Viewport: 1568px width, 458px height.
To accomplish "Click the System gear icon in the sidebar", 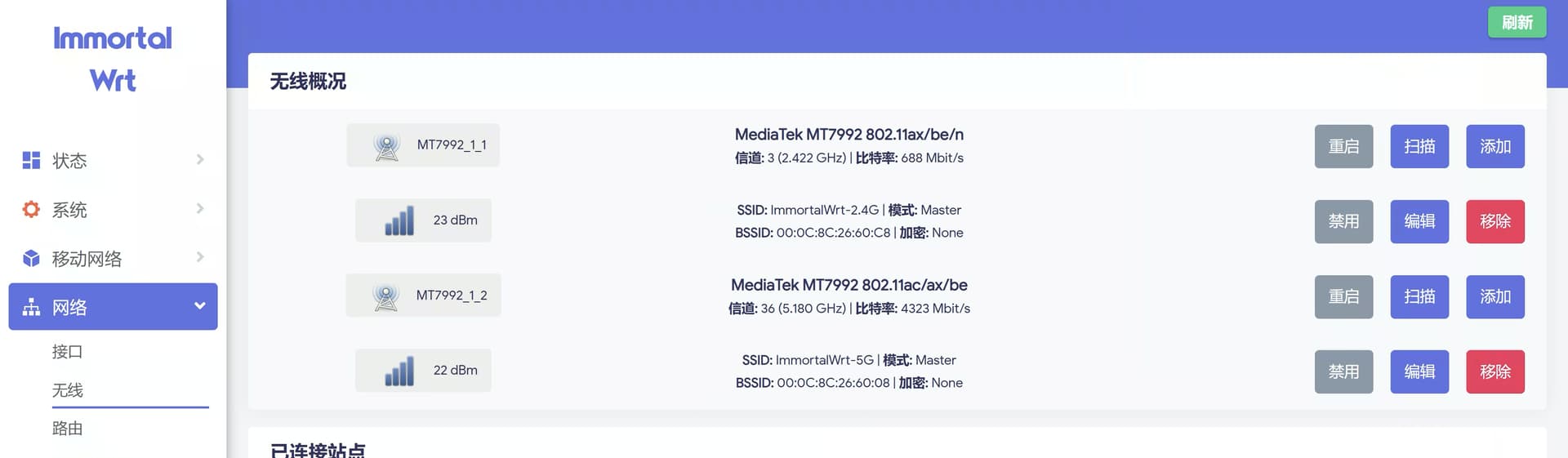I will pyautogui.click(x=31, y=209).
